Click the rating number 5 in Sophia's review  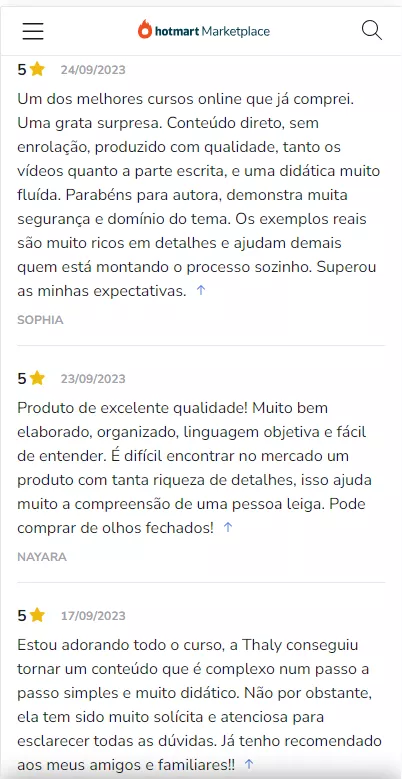[x=22, y=70]
